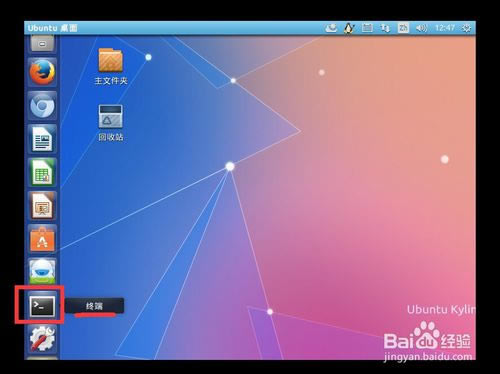Open the 主文件夹 home folder
The width and height of the screenshot is (500, 374).
coord(111,66)
